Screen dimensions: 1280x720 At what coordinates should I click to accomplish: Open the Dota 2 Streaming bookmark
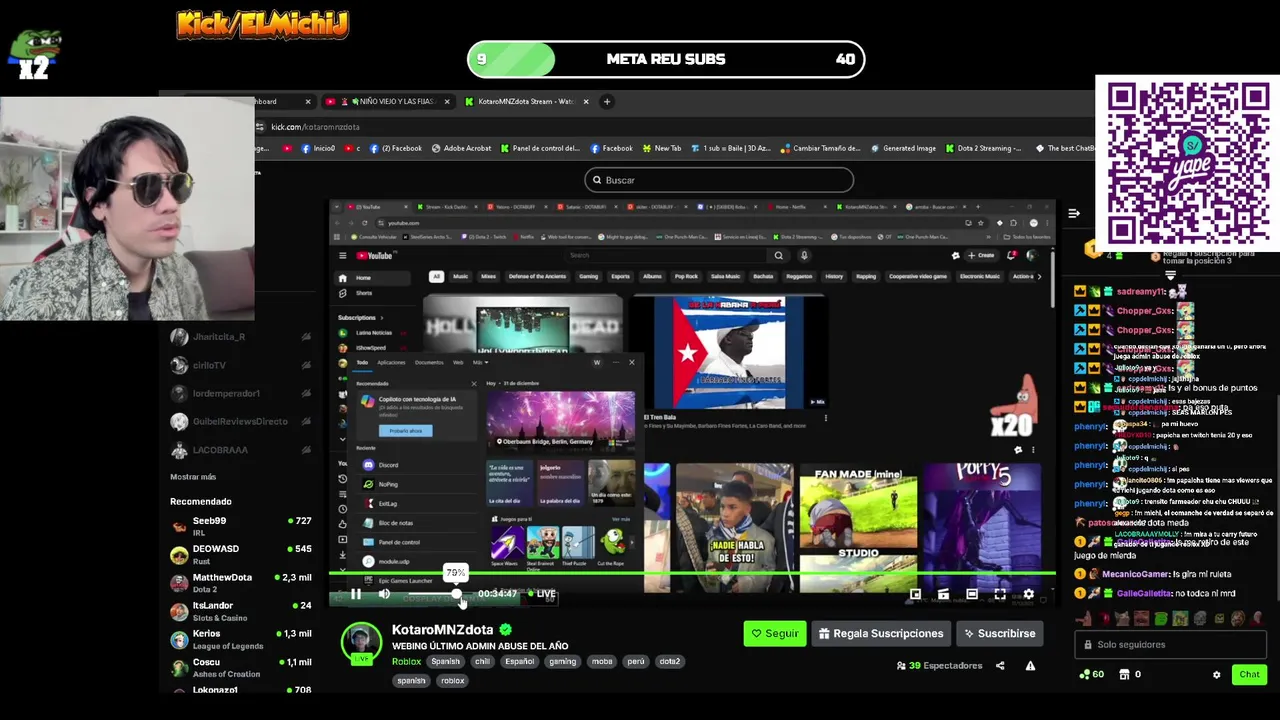pos(984,148)
